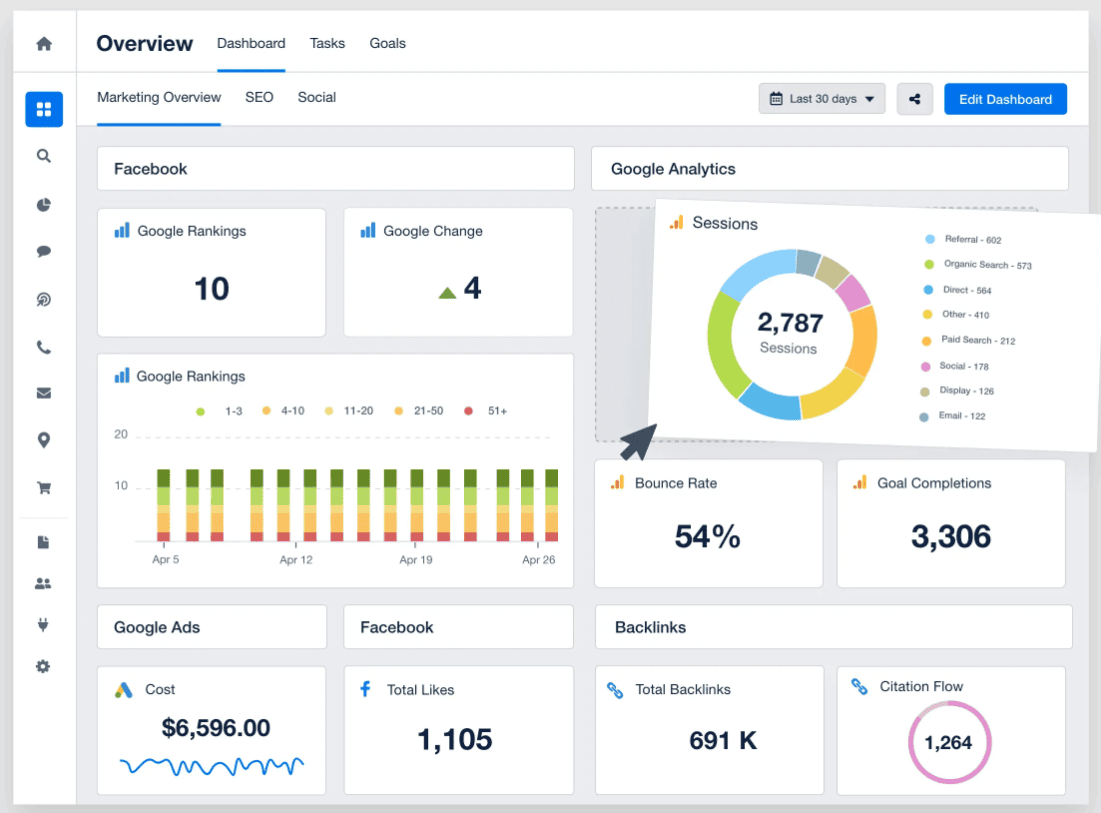Click the link icon beside Total Backlinks
Screen dimensions: 1101x813
pos(615,690)
